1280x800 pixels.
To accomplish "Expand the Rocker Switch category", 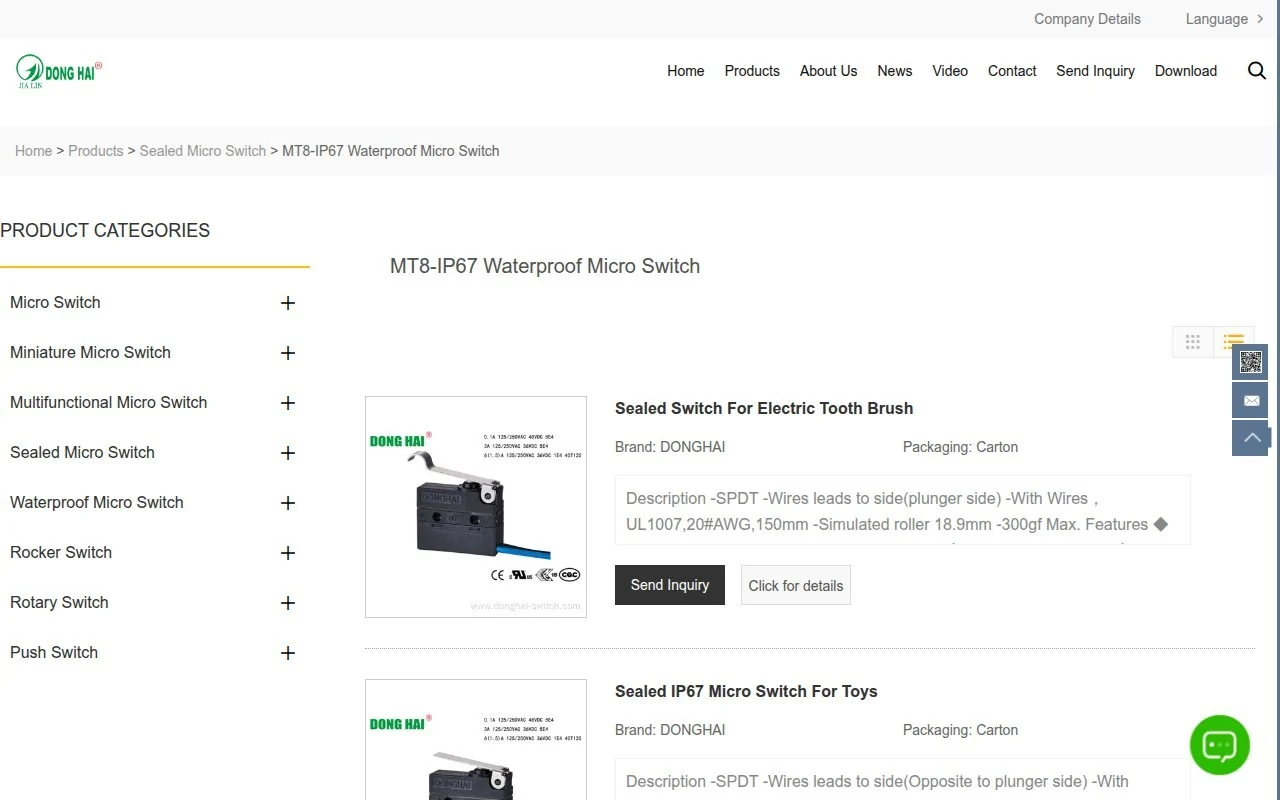I will coord(288,553).
